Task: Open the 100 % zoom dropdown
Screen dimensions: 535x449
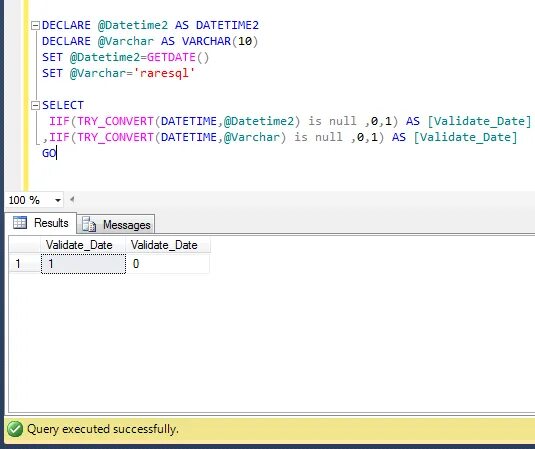Action: pyautogui.click(x=58, y=200)
